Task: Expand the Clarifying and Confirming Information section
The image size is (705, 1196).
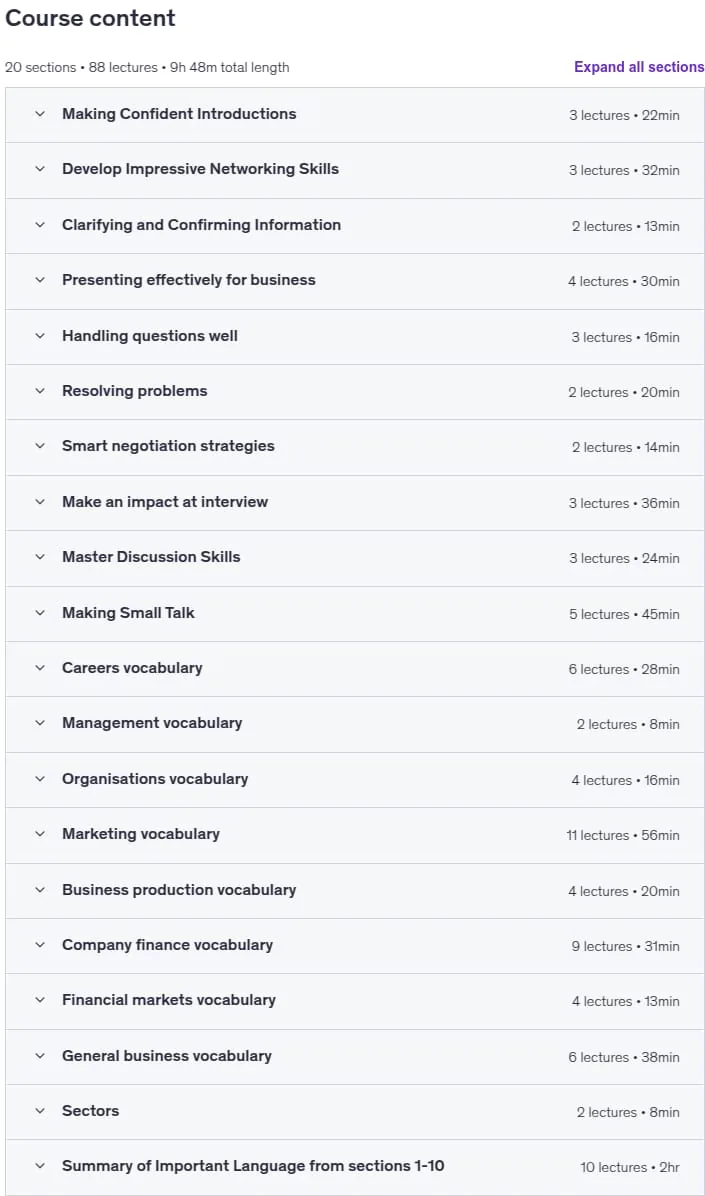Action: tap(355, 226)
